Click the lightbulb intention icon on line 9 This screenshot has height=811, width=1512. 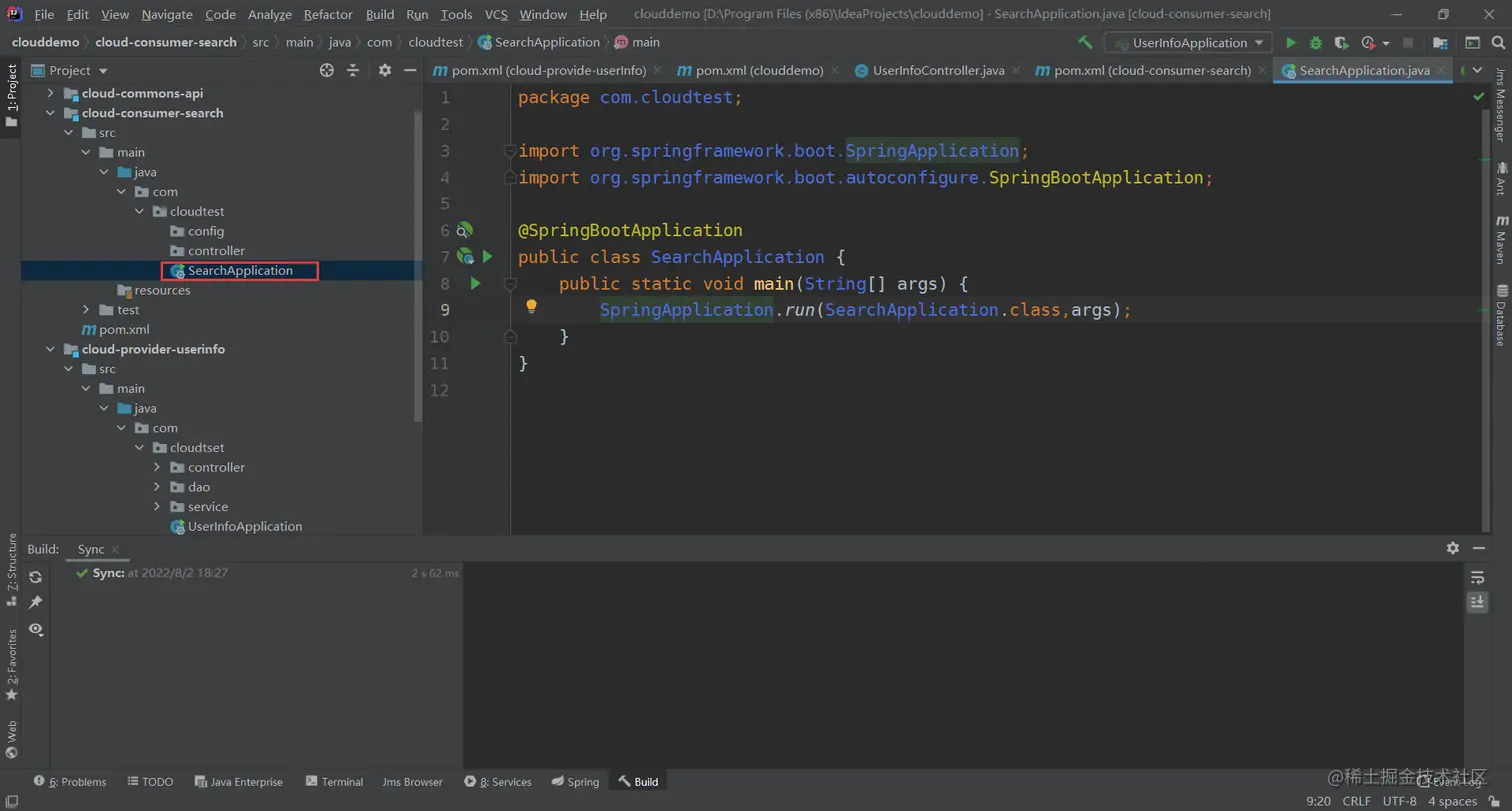pyautogui.click(x=532, y=307)
